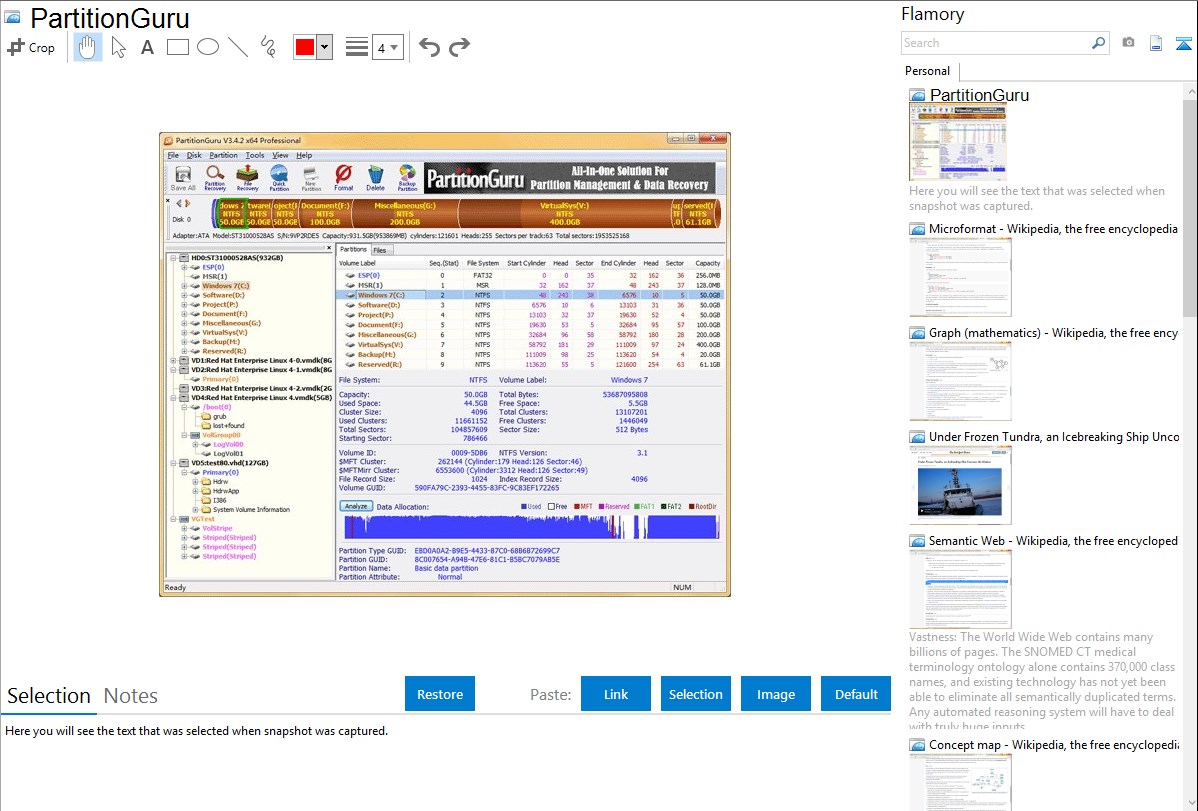The height and width of the screenshot is (811, 1198).
Task: Click the icon beside Under Frozen Tundra title
Action: (x=917, y=437)
